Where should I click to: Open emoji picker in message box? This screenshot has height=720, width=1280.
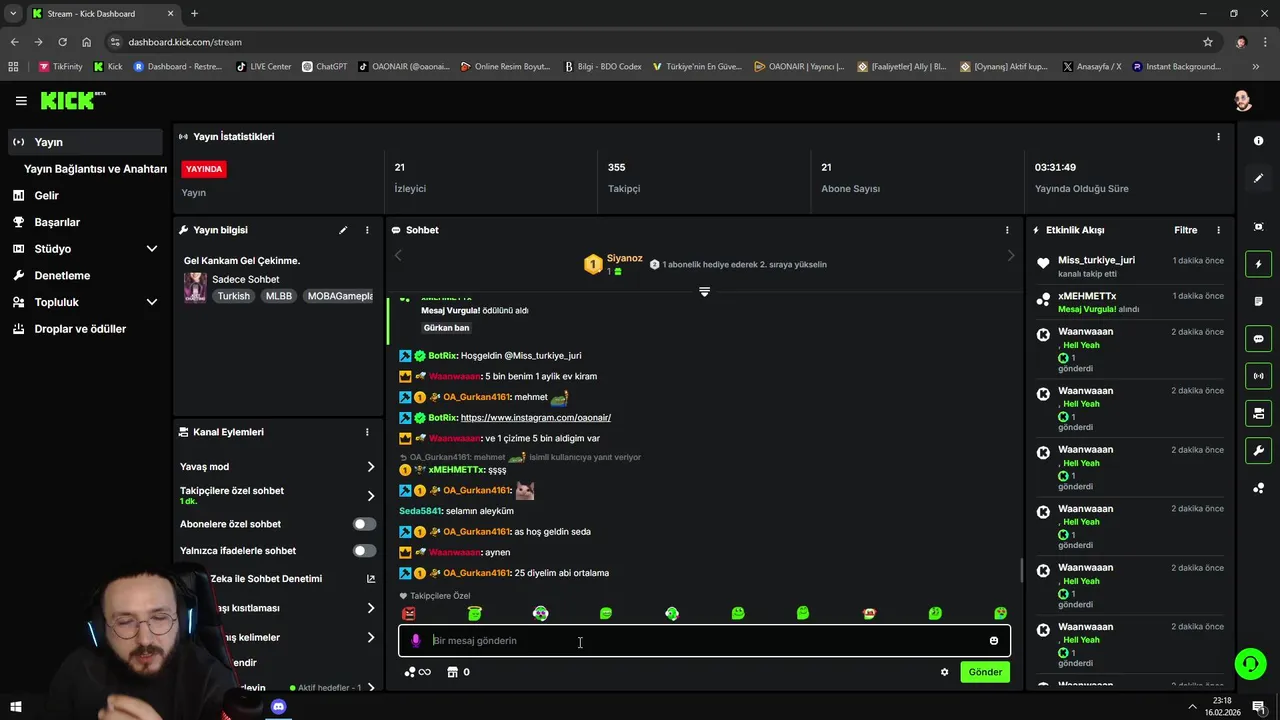point(994,641)
